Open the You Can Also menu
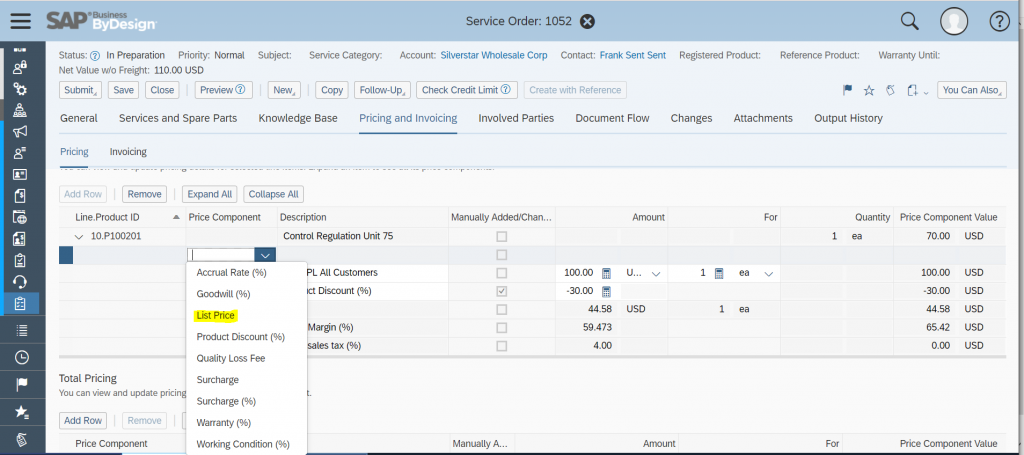 (x=971, y=90)
